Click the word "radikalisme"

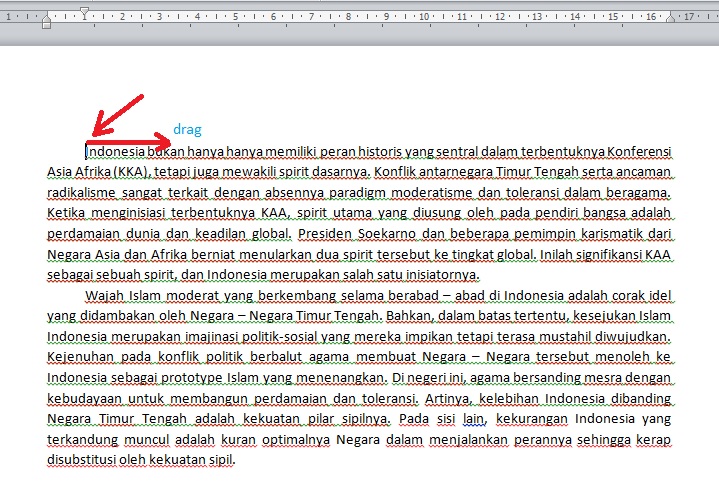(82, 192)
